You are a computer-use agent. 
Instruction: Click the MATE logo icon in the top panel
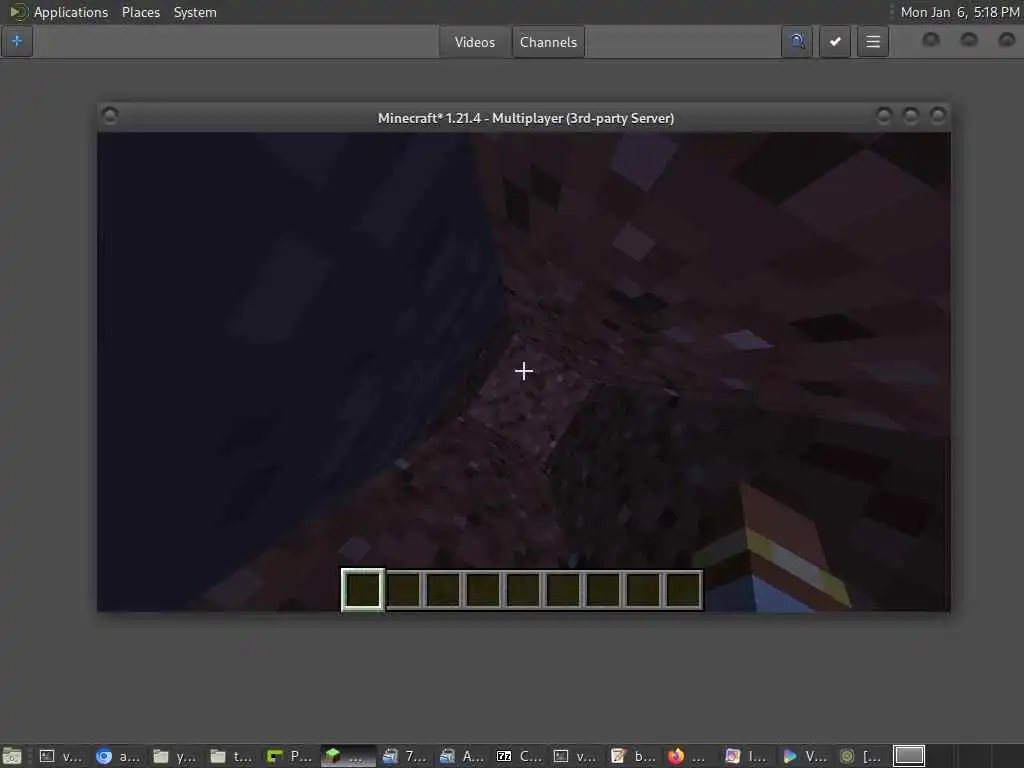tap(18, 12)
